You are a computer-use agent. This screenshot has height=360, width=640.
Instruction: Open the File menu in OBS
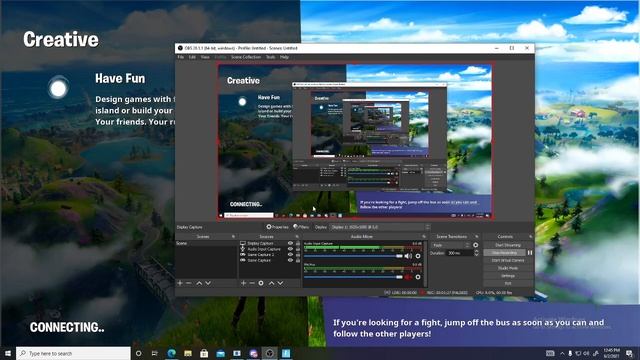click(x=180, y=57)
